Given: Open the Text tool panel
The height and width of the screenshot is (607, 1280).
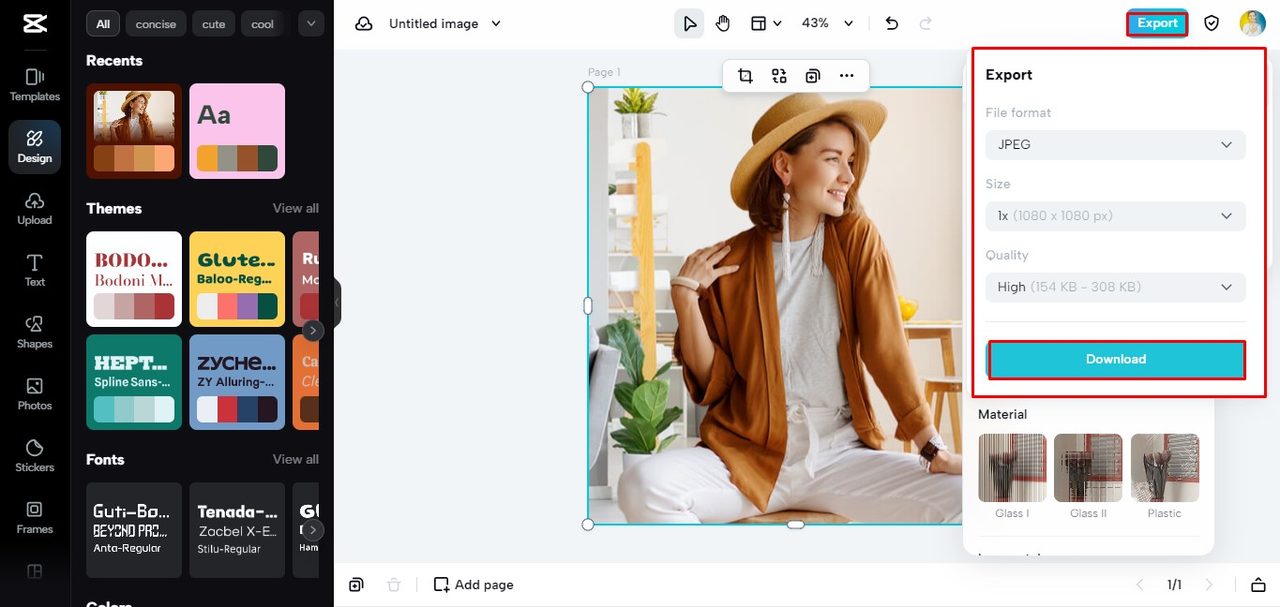Looking at the screenshot, I should [x=35, y=270].
